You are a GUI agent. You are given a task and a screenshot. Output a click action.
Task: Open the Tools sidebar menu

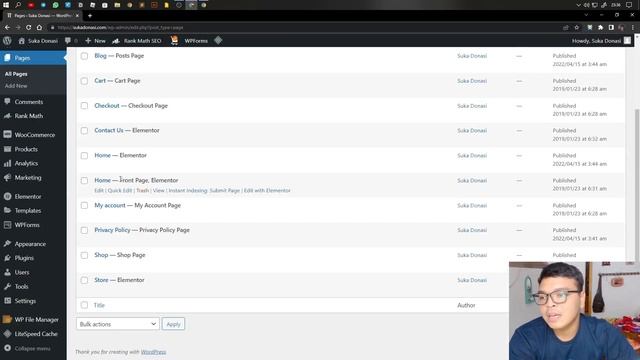point(21,287)
